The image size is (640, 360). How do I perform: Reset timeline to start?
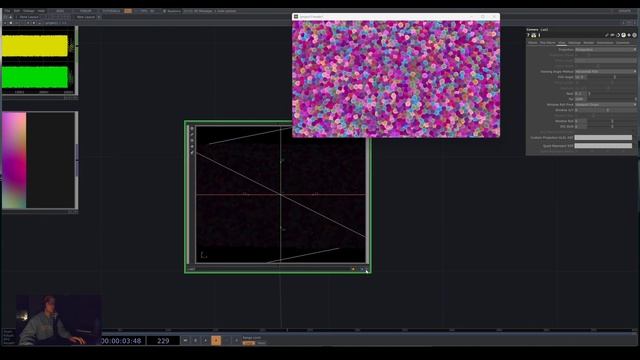(x=185, y=340)
